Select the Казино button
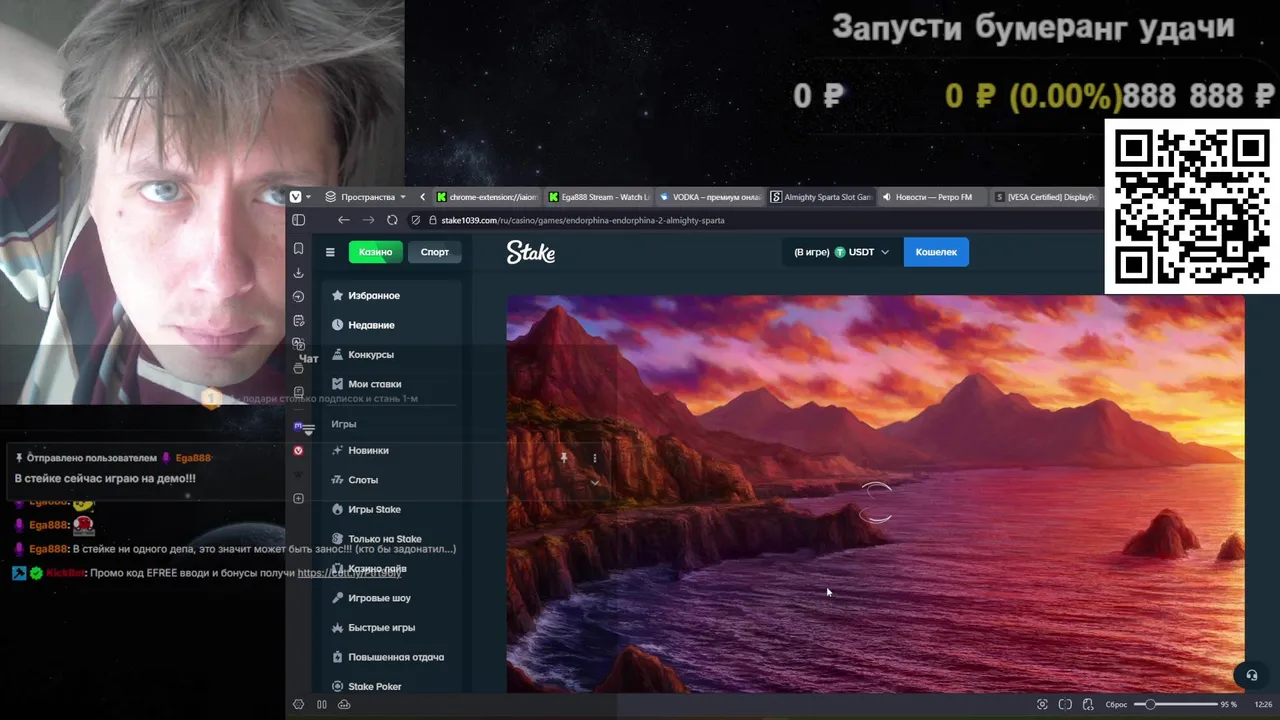The height and width of the screenshot is (720, 1280). 376,252
